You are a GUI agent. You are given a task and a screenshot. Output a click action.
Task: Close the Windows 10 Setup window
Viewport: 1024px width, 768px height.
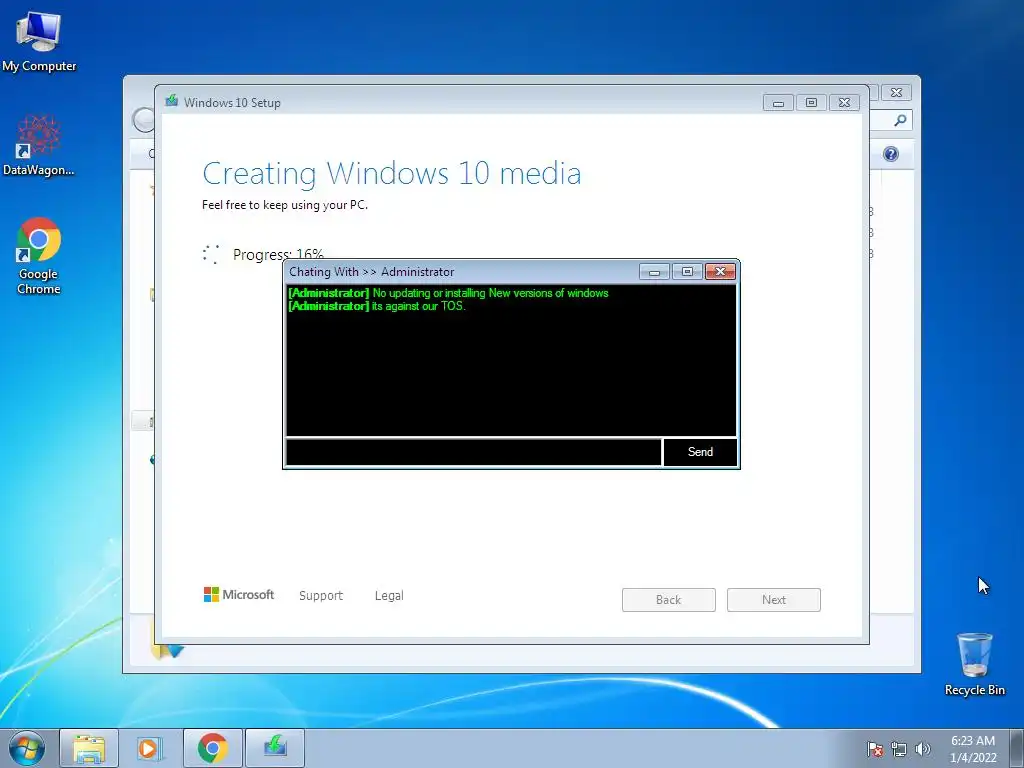[x=844, y=103]
